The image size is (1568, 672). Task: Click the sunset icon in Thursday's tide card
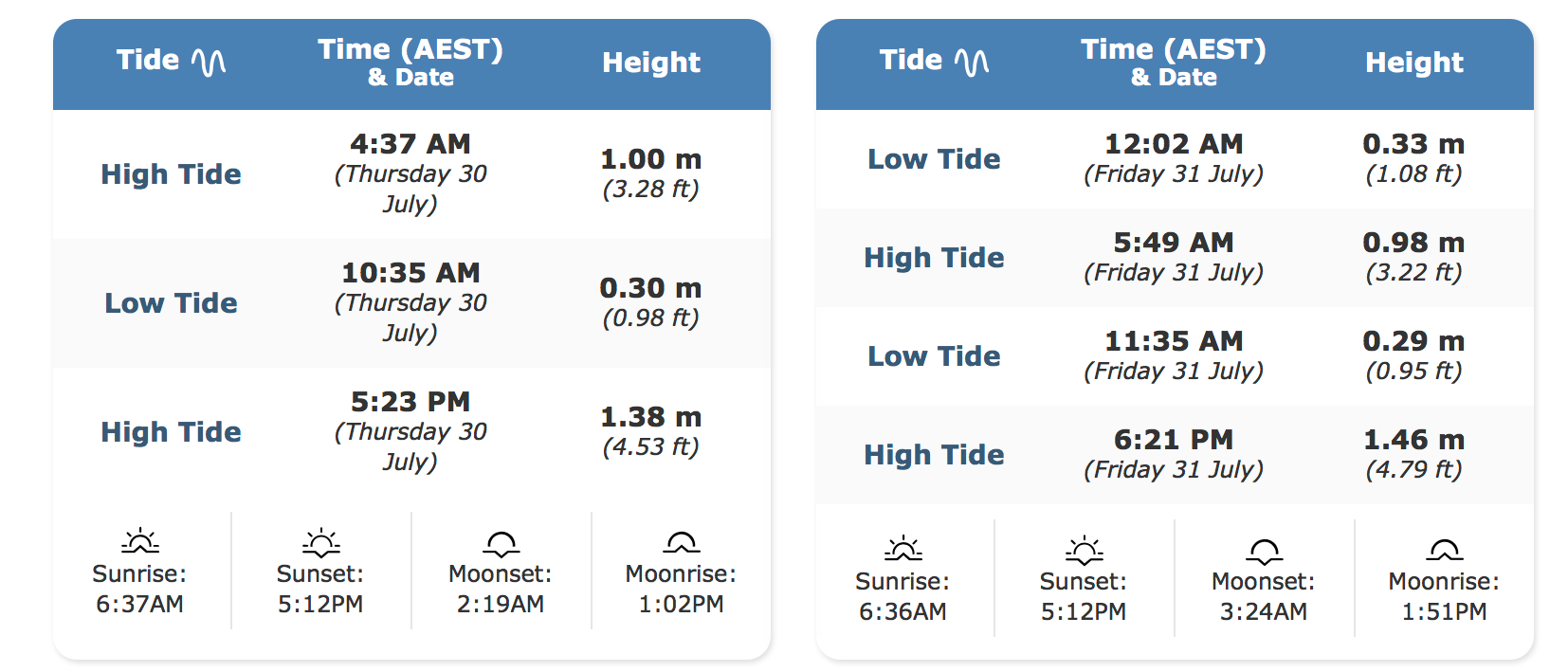[320, 542]
